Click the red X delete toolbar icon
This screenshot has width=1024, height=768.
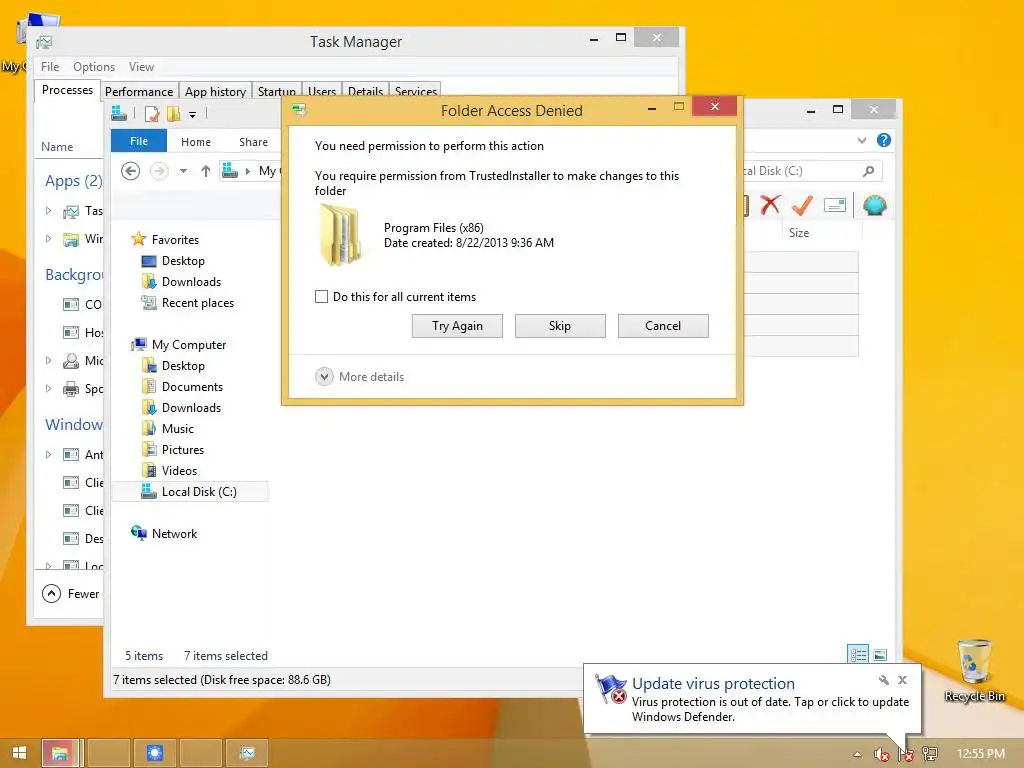click(x=771, y=205)
